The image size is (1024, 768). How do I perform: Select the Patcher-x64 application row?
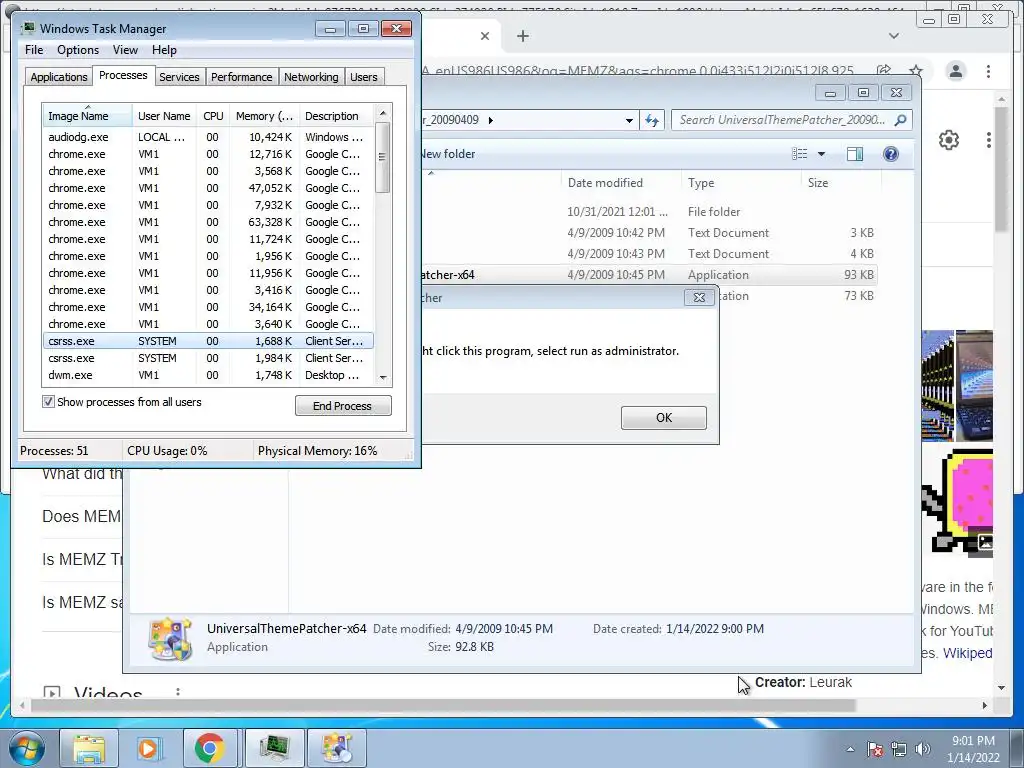click(x=649, y=275)
